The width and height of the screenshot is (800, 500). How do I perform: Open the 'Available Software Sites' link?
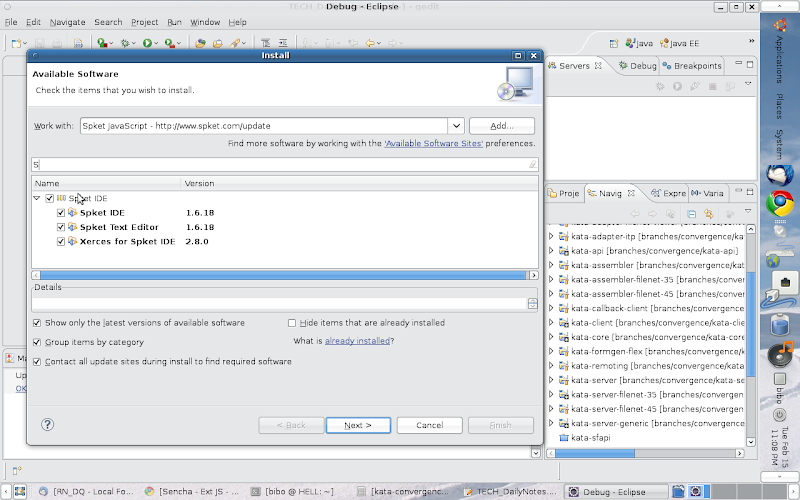point(433,143)
